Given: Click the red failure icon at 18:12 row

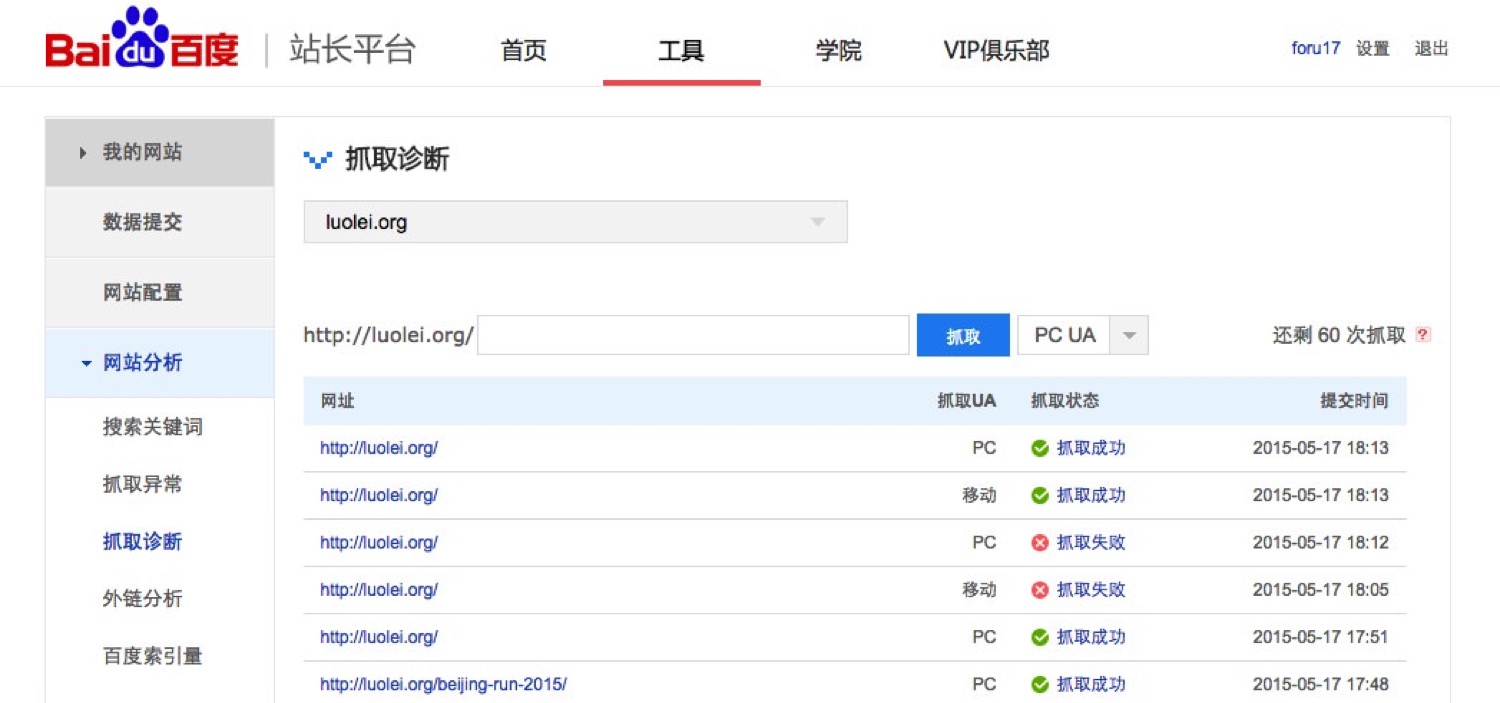Looking at the screenshot, I should click(1040, 543).
